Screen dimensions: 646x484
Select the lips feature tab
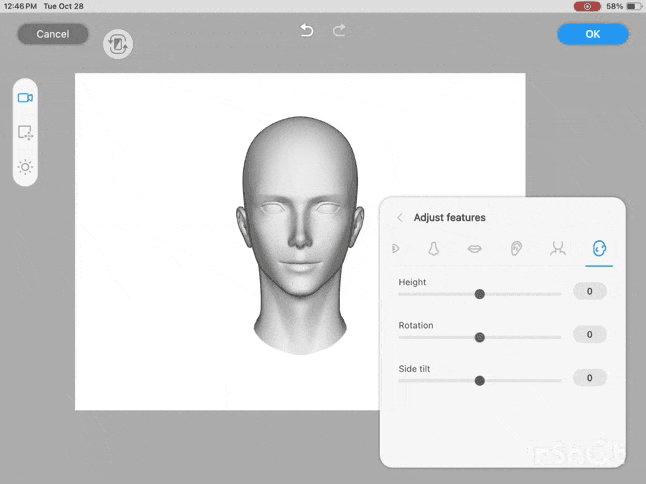pyautogui.click(x=475, y=248)
